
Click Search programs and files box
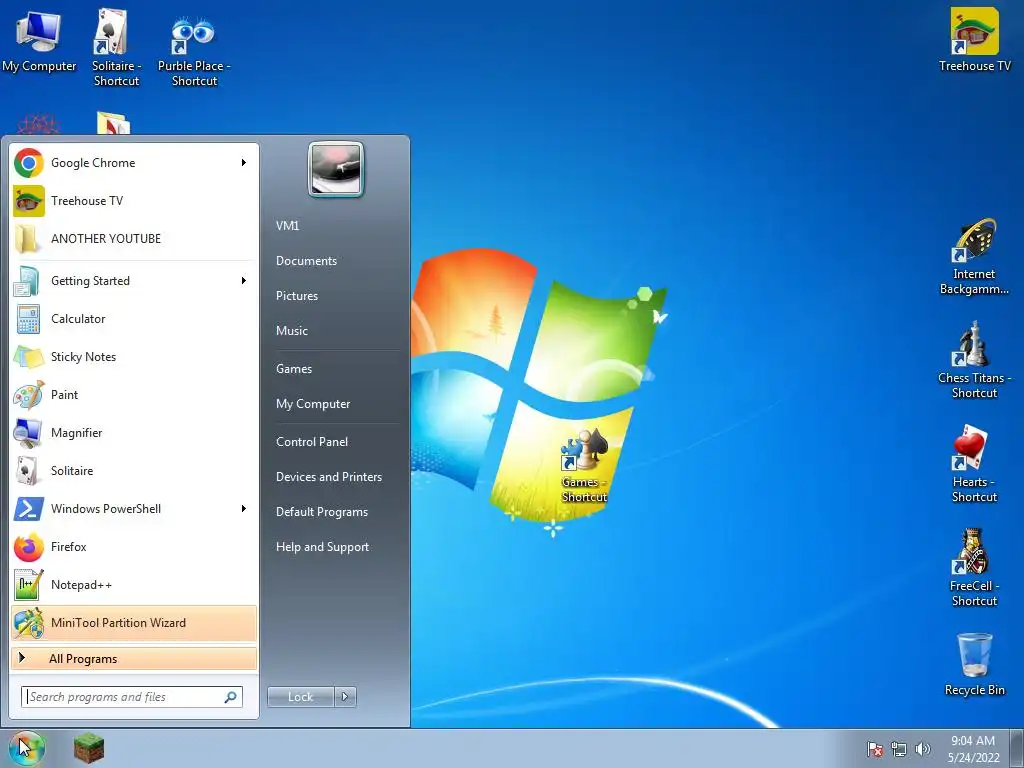[x=132, y=697]
